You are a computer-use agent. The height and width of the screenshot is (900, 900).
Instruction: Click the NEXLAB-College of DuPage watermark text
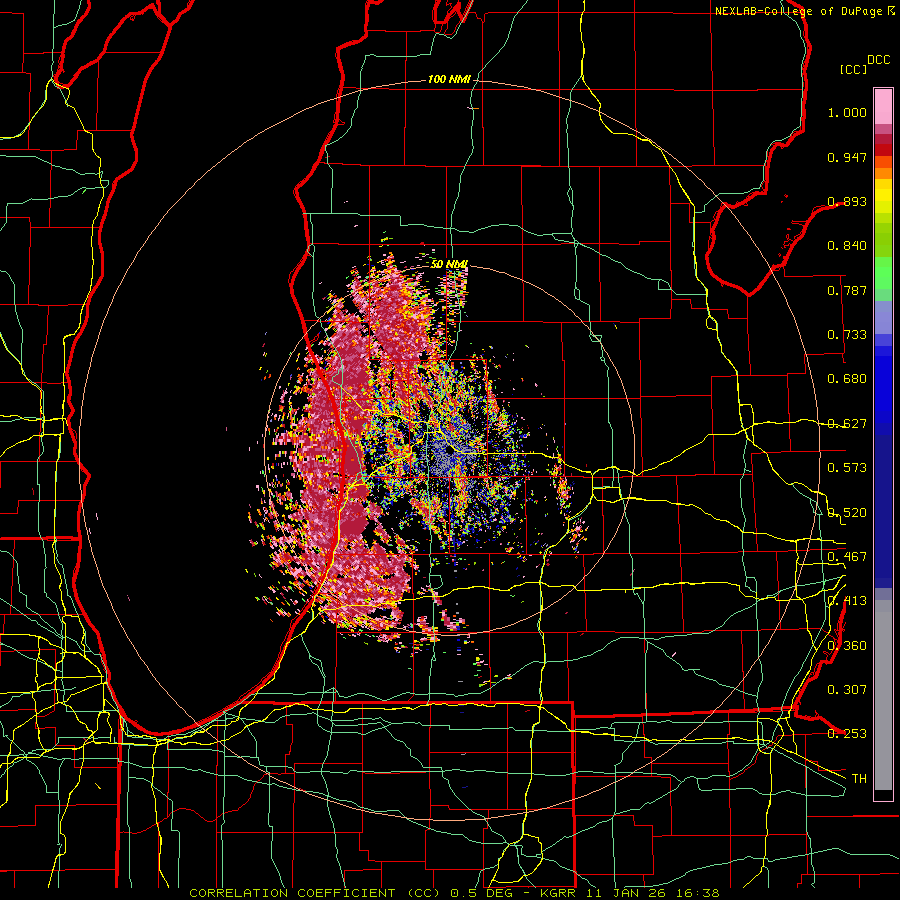coord(801,11)
